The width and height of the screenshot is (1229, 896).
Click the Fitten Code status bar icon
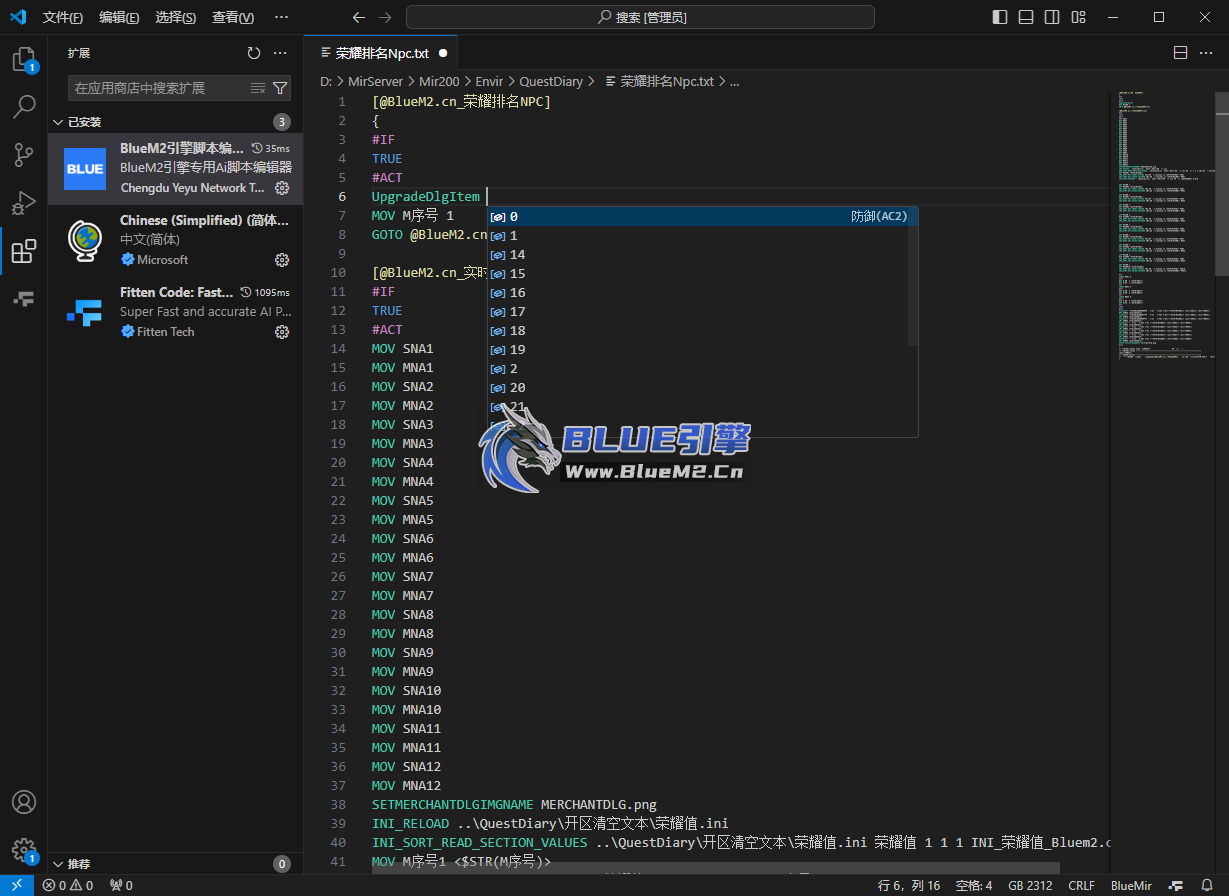point(1177,885)
